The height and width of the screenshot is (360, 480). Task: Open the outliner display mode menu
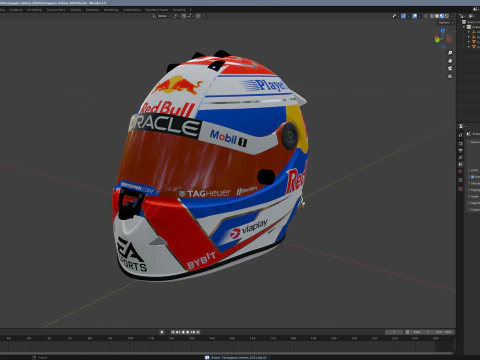pos(471,16)
